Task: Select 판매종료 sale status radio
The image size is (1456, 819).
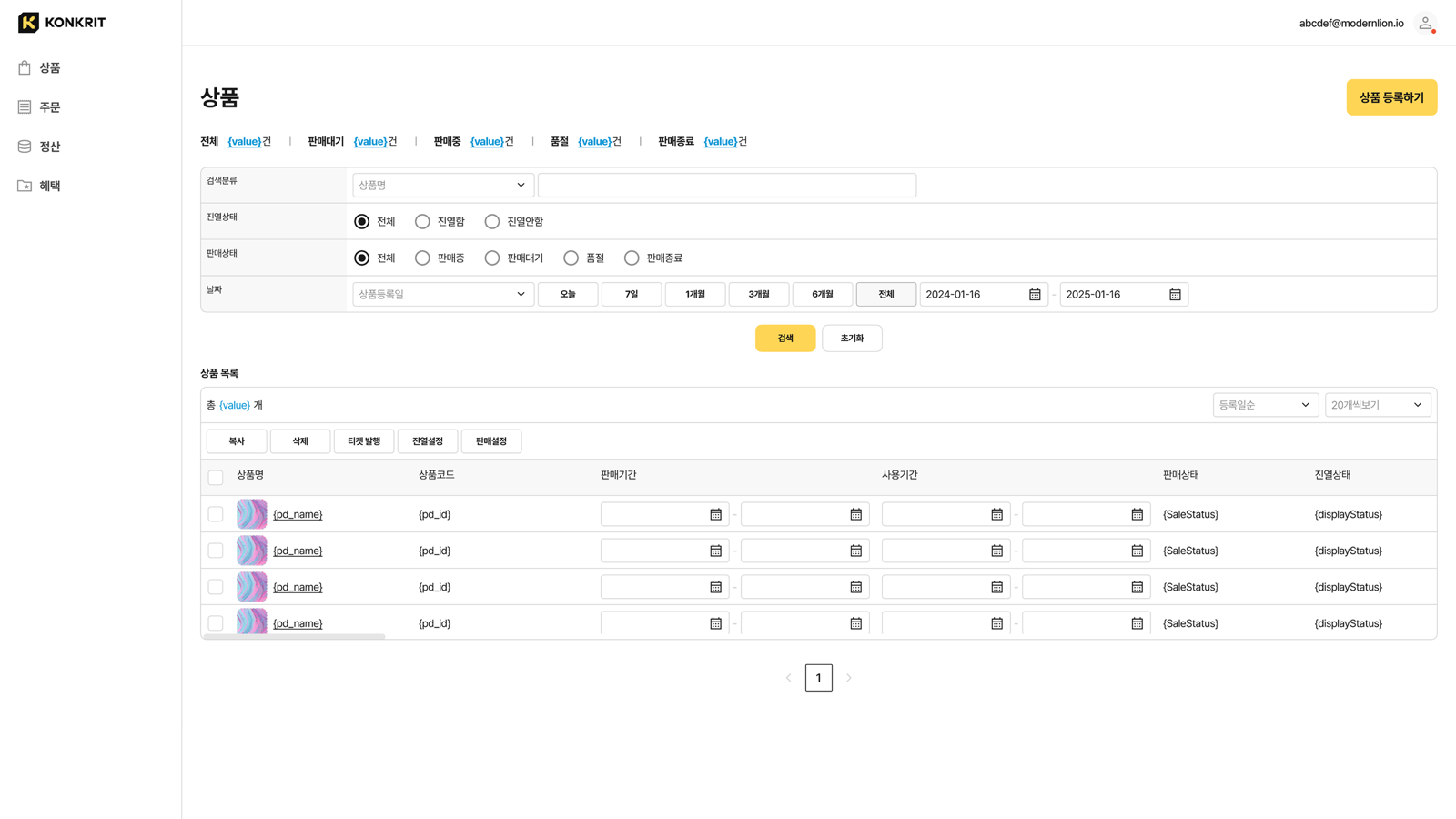Action: 632,258
